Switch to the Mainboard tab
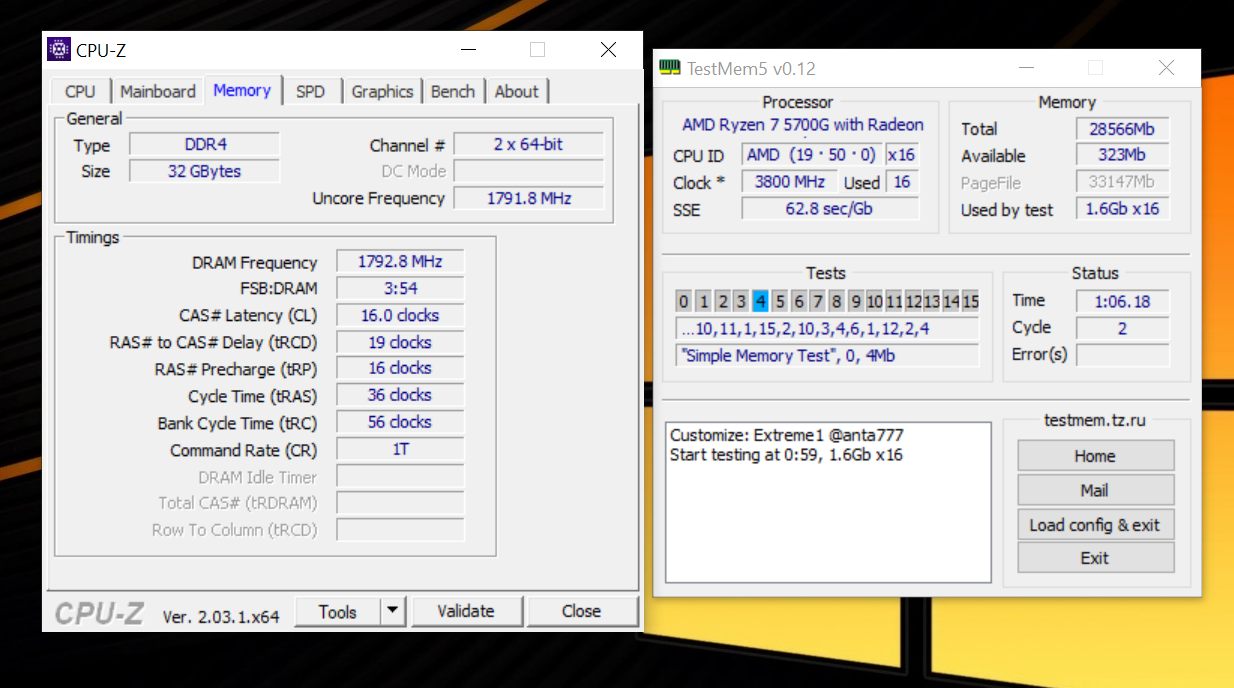 [158, 91]
